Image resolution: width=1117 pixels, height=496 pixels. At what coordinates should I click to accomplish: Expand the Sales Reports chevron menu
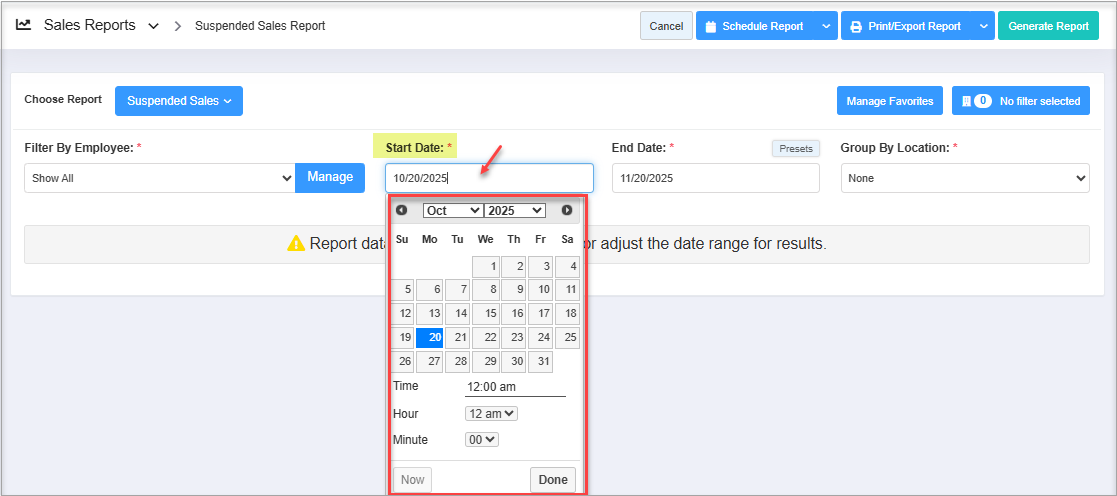(153, 26)
